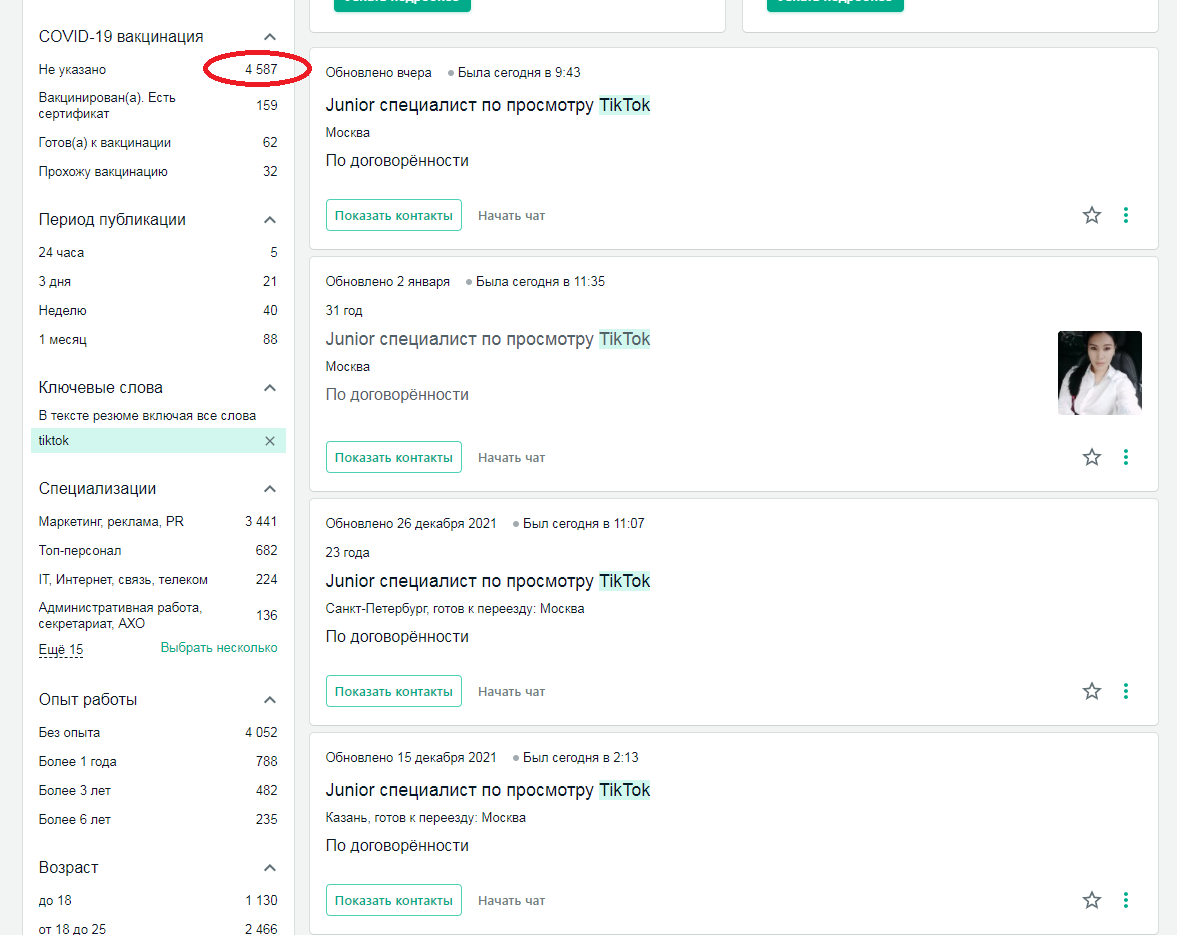Start chat with the Saint Petersburg candidate

[x=511, y=691]
